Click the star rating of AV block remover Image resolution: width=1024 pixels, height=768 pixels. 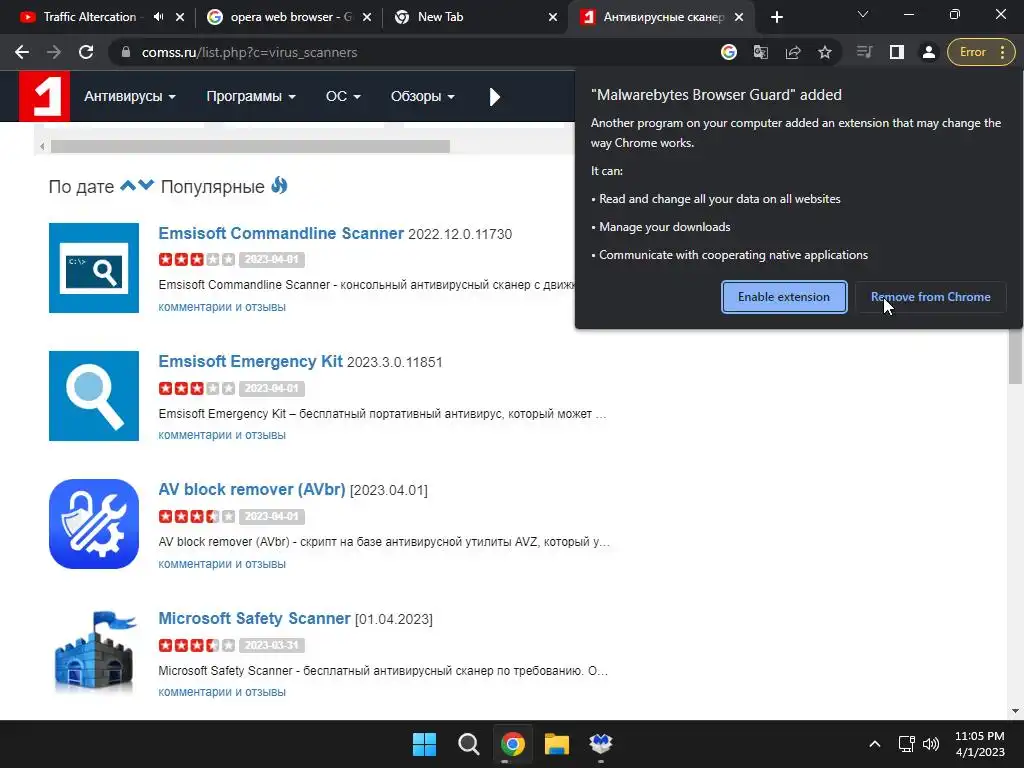pyautogui.click(x=197, y=516)
